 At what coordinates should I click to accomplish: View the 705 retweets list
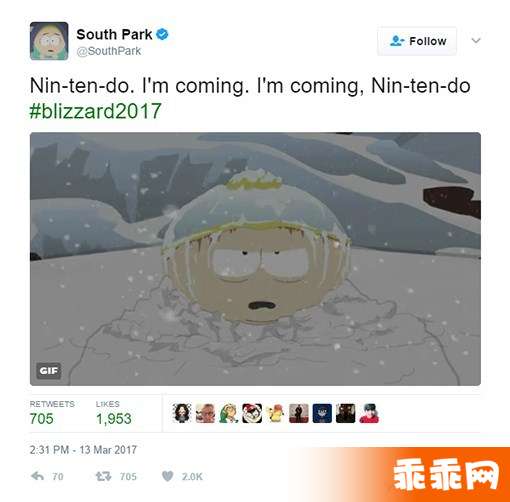tap(52, 413)
